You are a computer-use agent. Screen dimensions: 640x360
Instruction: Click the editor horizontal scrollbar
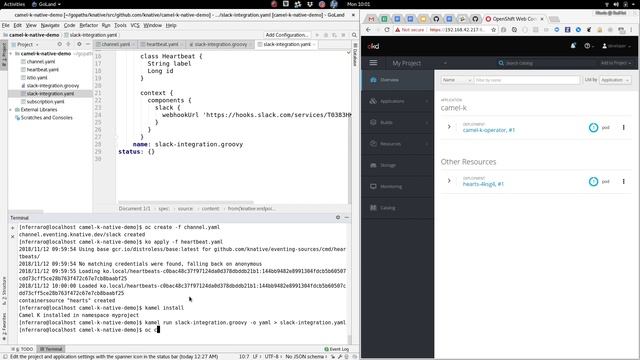click(x=185, y=202)
